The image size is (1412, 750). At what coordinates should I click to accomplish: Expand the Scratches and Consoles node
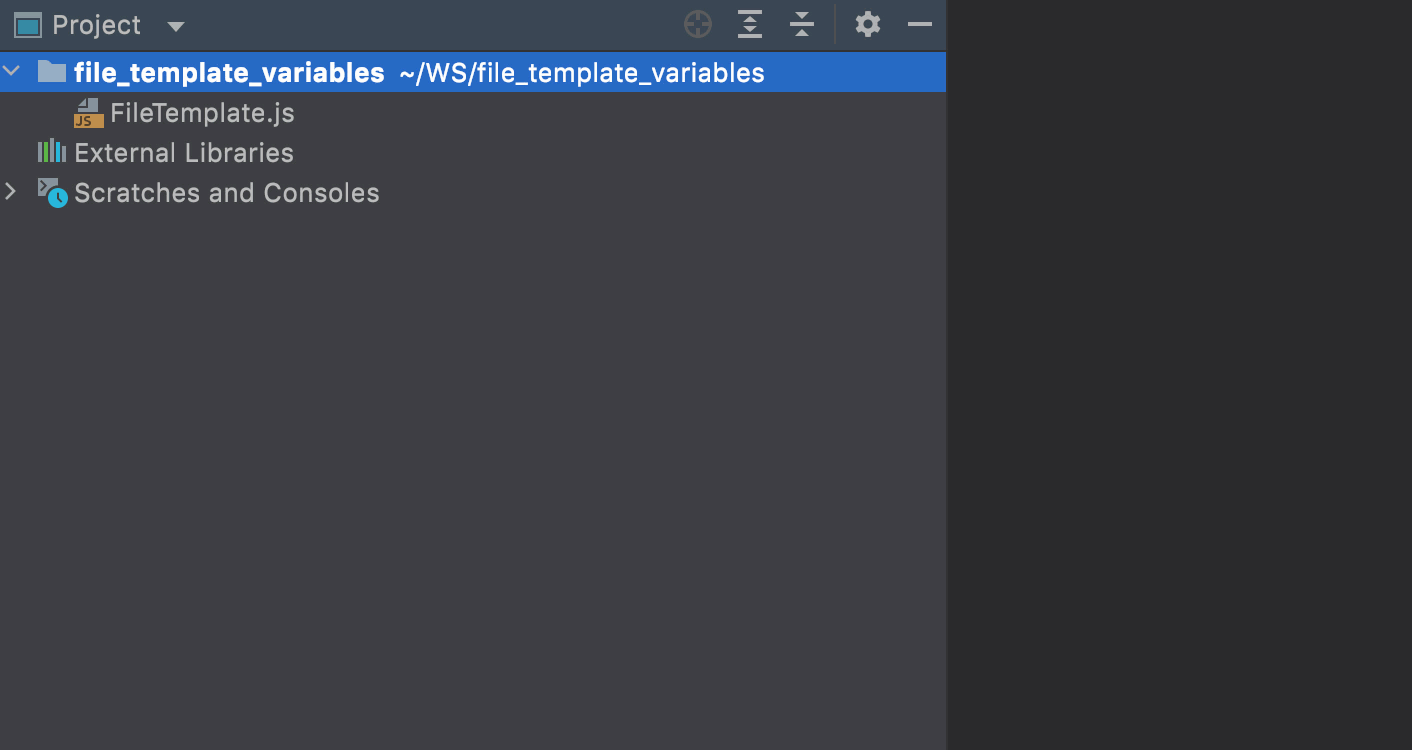11,192
